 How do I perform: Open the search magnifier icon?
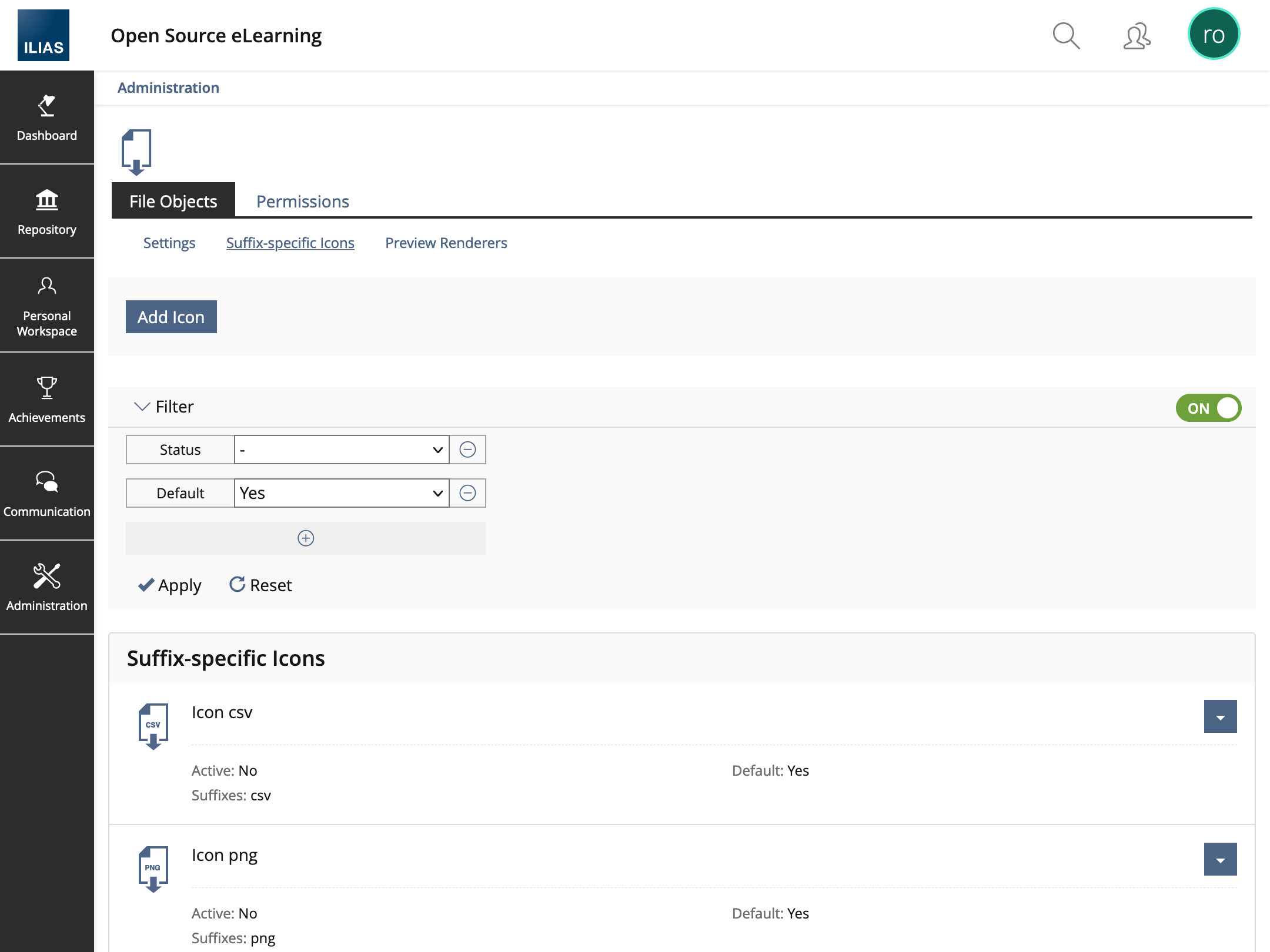1065,36
